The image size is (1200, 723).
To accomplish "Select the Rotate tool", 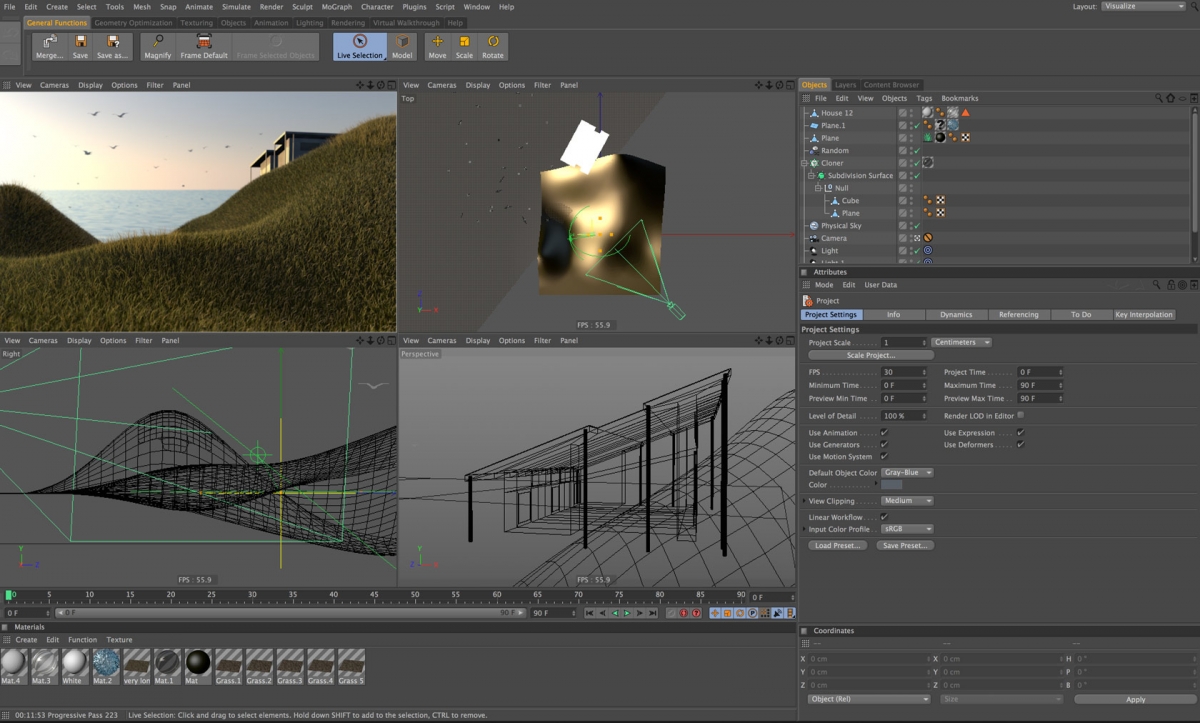I will (x=493, y=46).
